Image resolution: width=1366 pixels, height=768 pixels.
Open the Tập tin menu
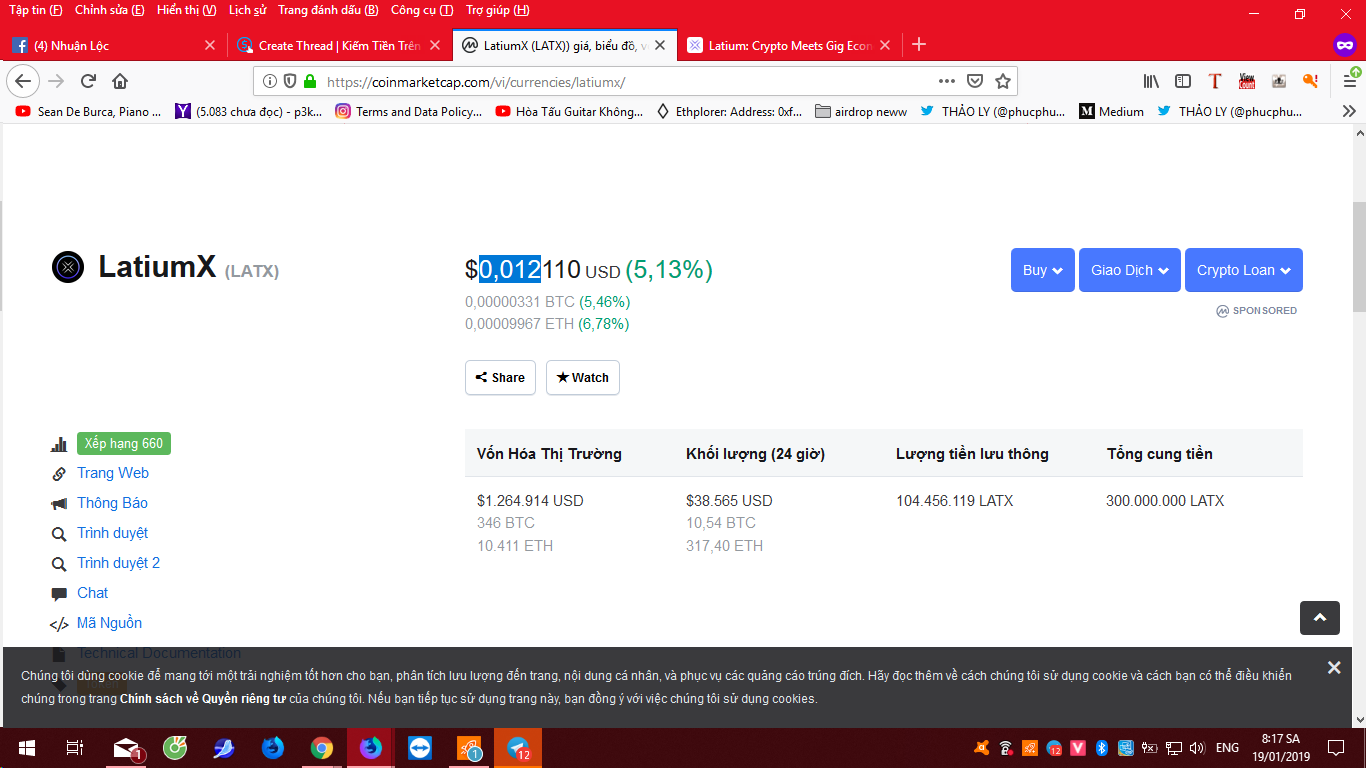(35, 10)
